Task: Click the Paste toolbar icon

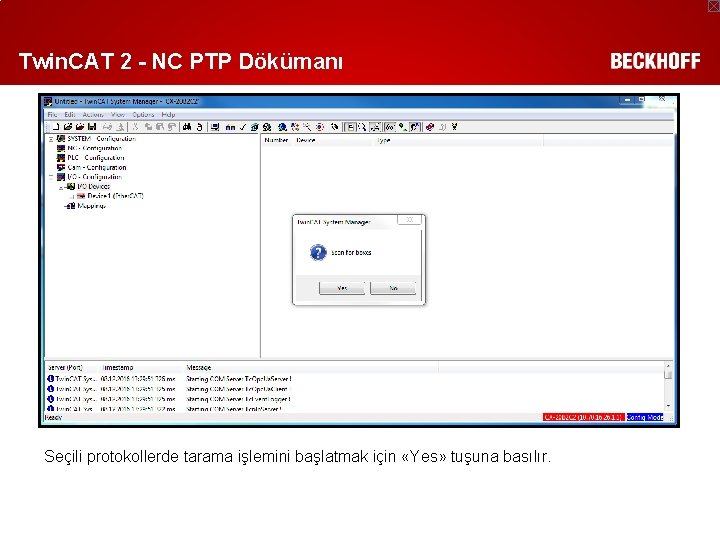Action: point(159,127)
